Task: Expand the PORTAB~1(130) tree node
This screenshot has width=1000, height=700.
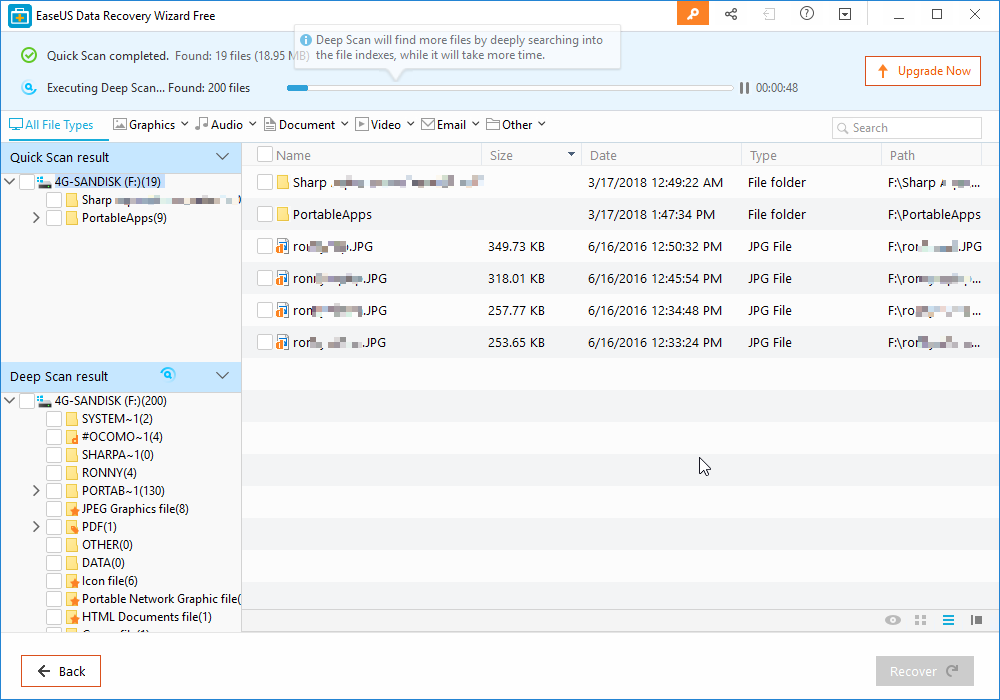Action: [36, 491]
